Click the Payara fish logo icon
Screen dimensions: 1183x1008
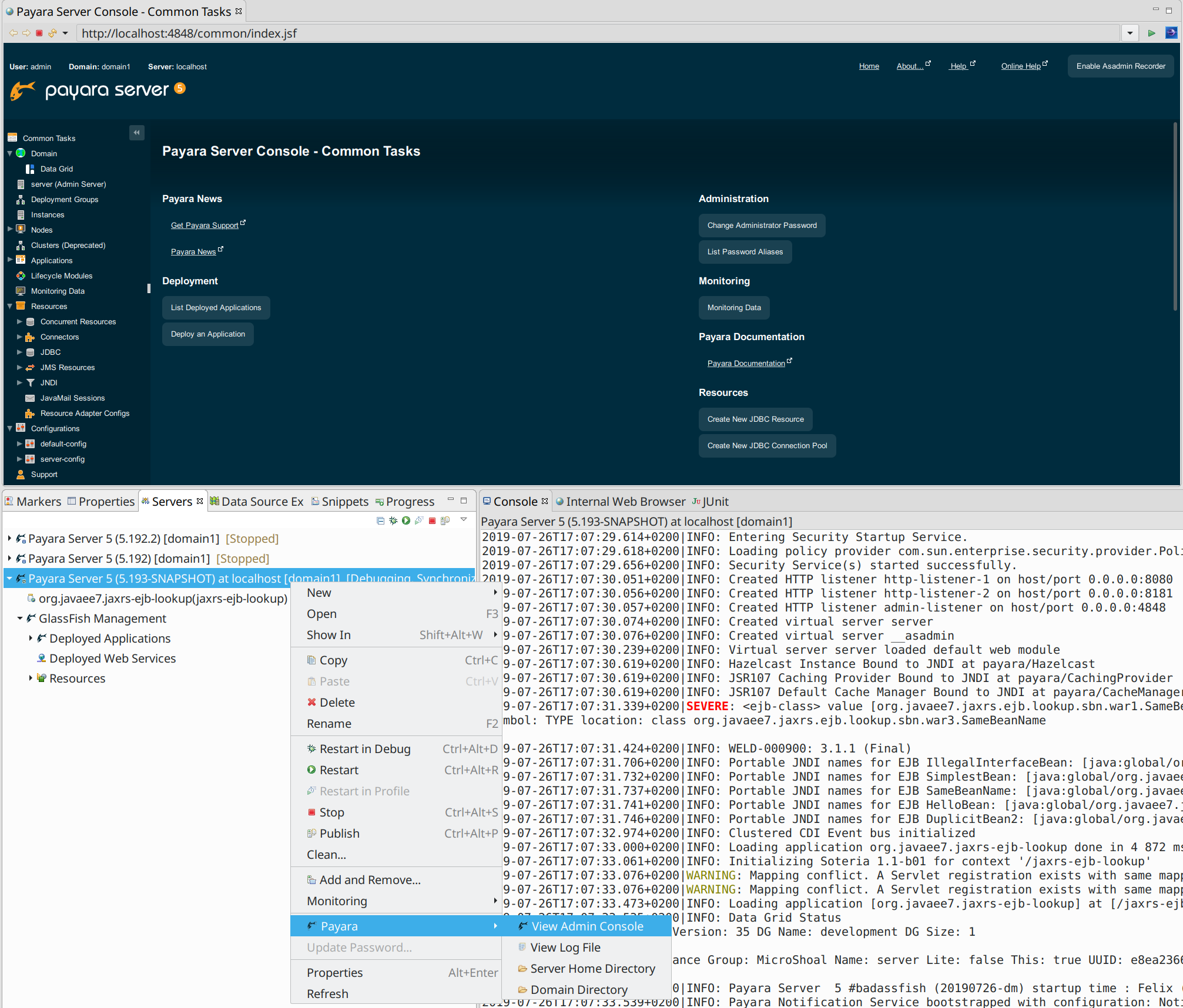22,90
